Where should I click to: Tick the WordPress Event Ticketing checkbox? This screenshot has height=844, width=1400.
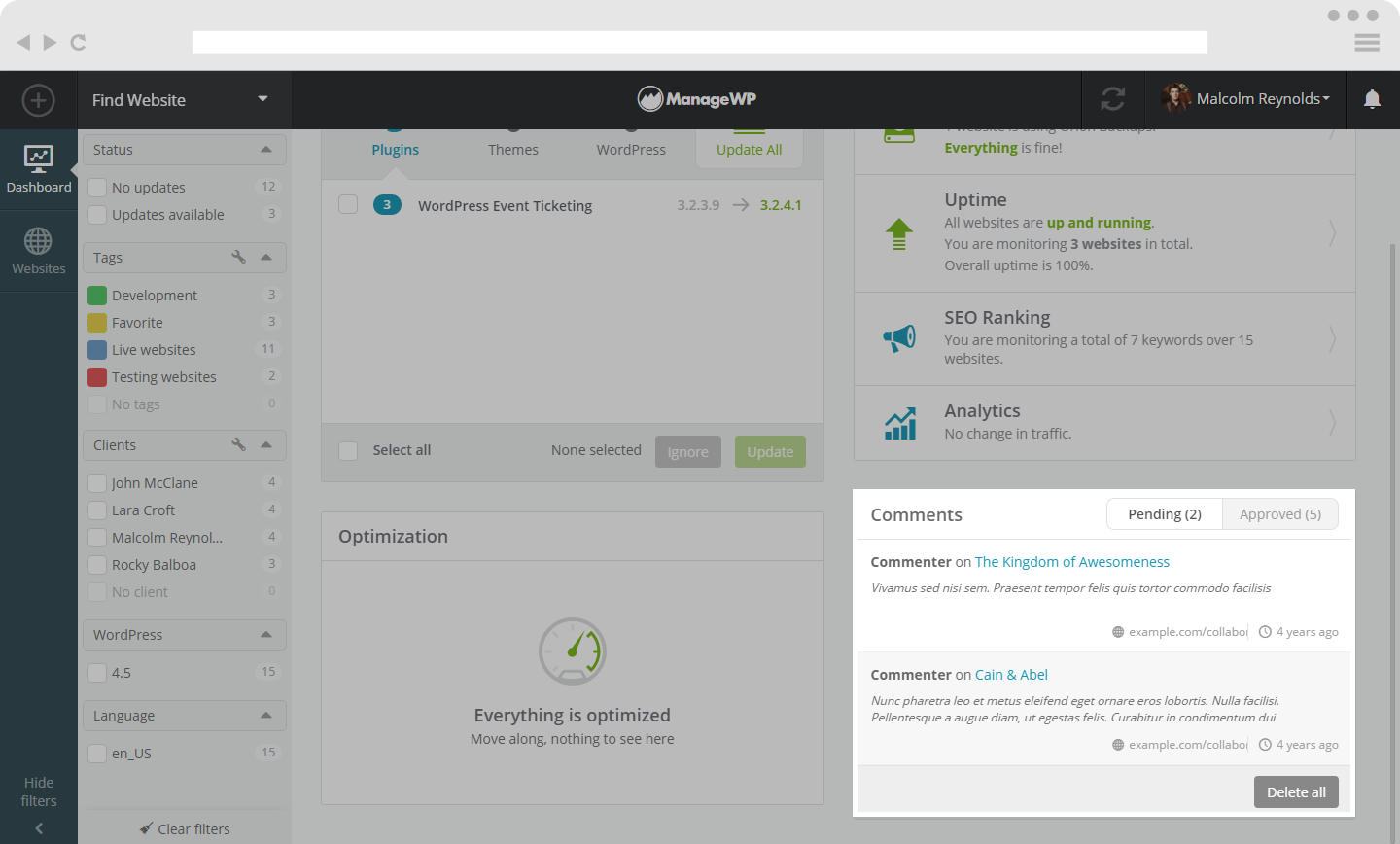tap(348, 204)
